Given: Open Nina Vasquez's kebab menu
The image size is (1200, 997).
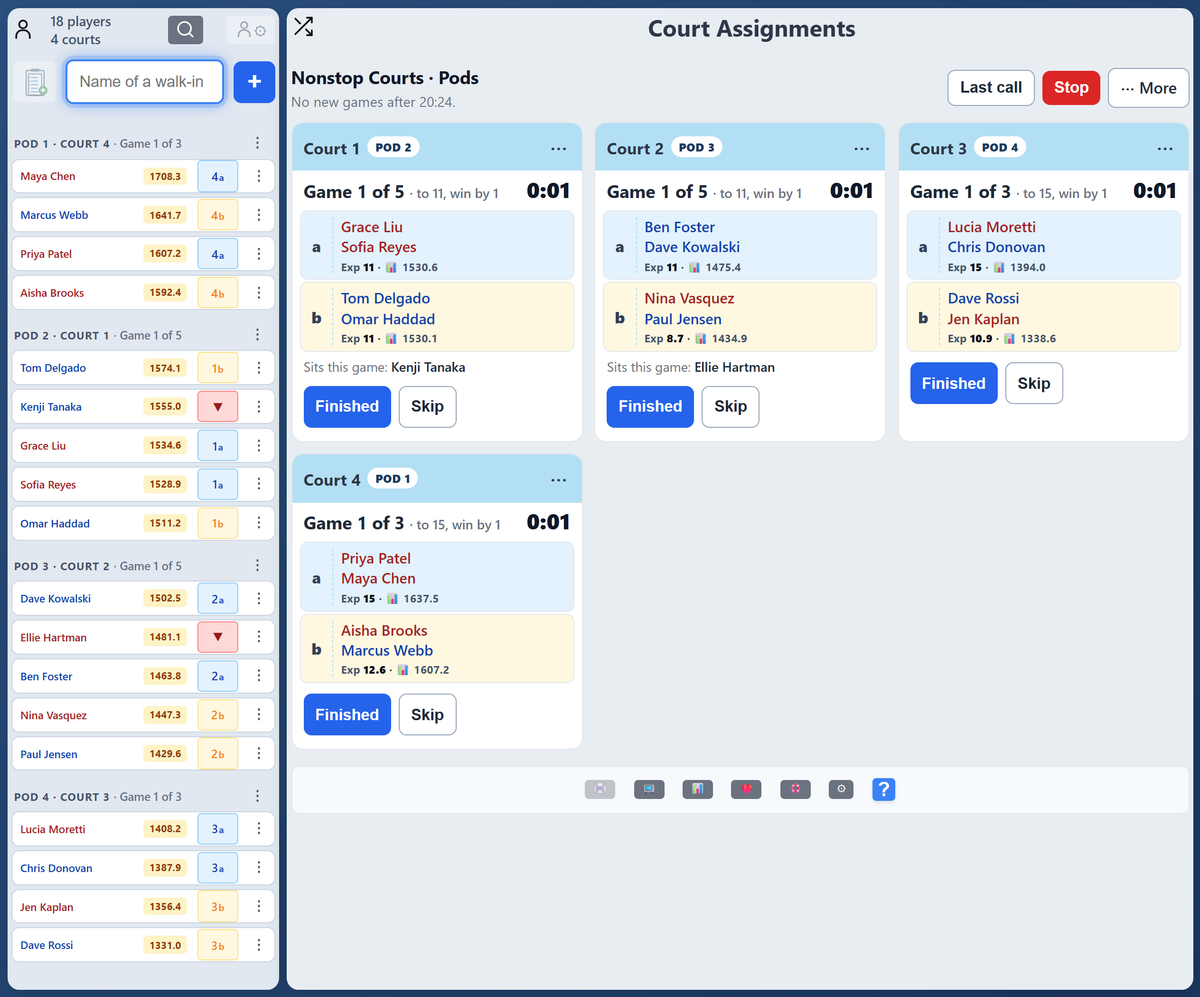Looking at the screenshot, I should coord(258,715).
